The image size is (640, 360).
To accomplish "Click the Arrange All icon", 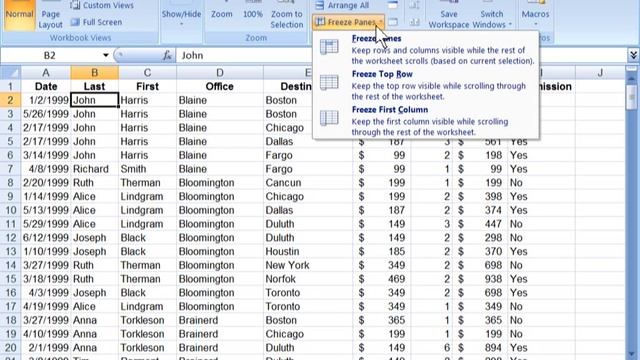I will 320,5.
